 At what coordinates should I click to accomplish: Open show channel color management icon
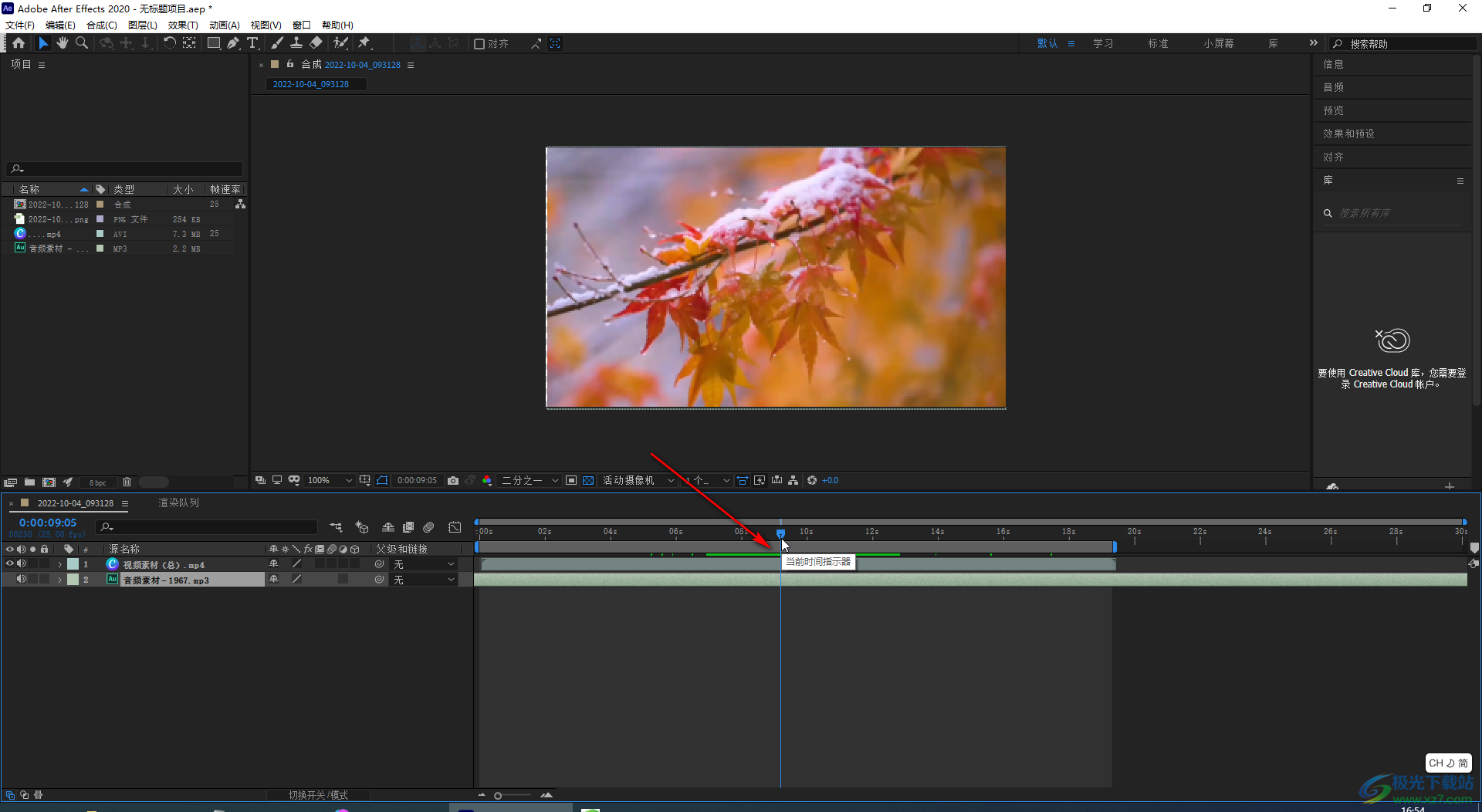487,480
